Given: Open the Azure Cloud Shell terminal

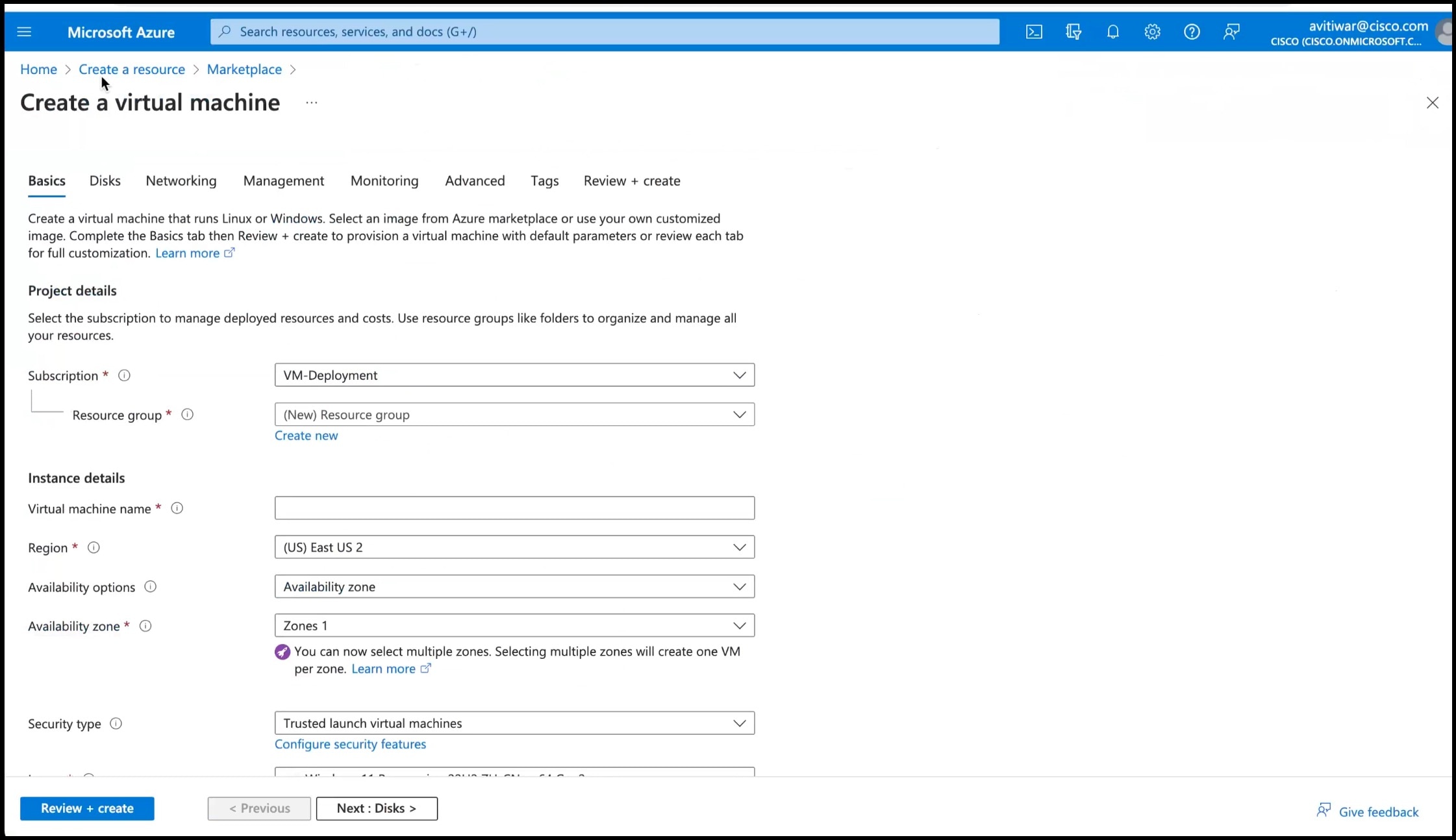Looking at the screenshot, I should pyautogui.click(x=1034, y=31).
